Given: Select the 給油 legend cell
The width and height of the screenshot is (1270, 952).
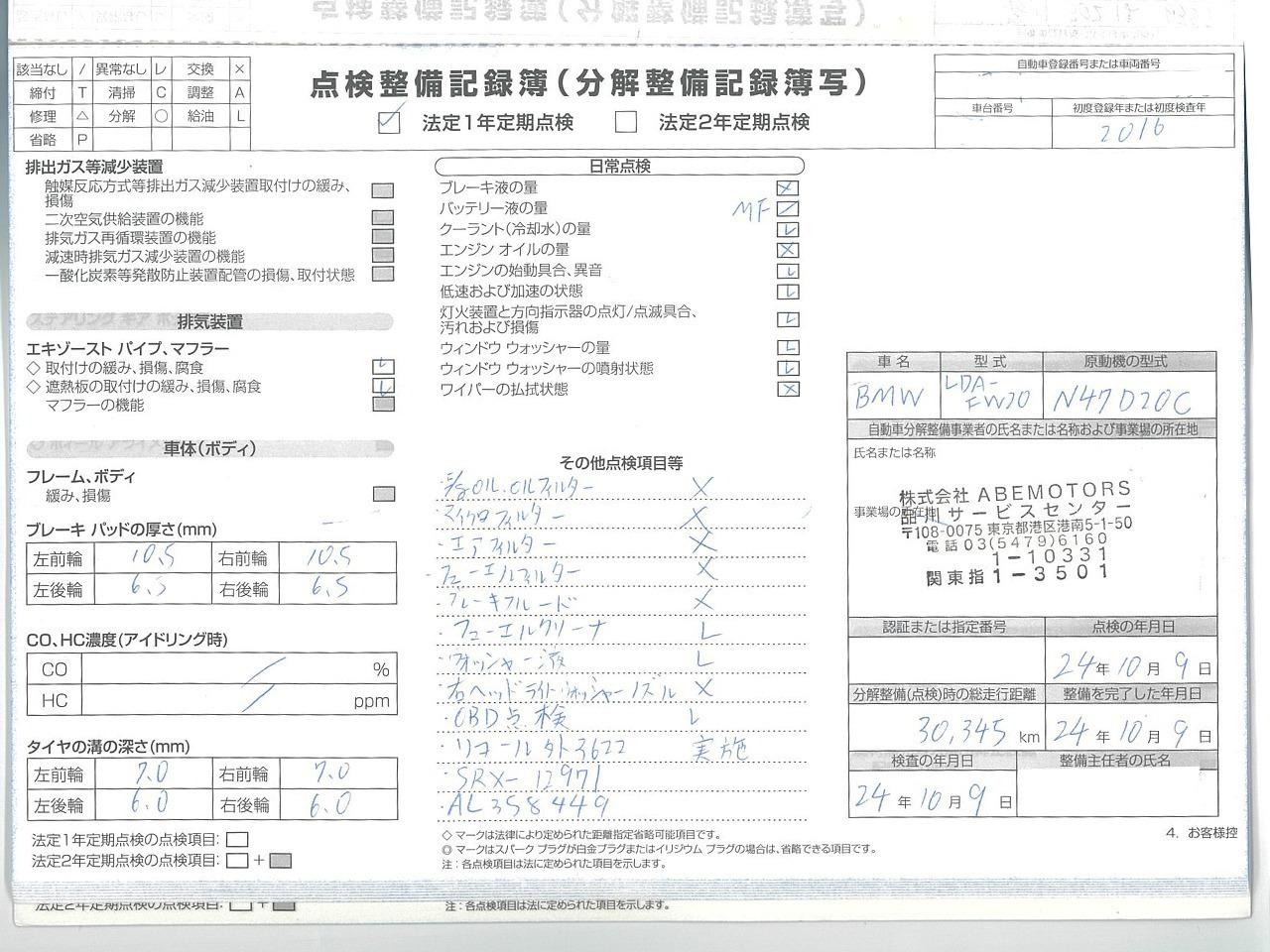Looking at the screenshot, I should [x=200, y=116].
